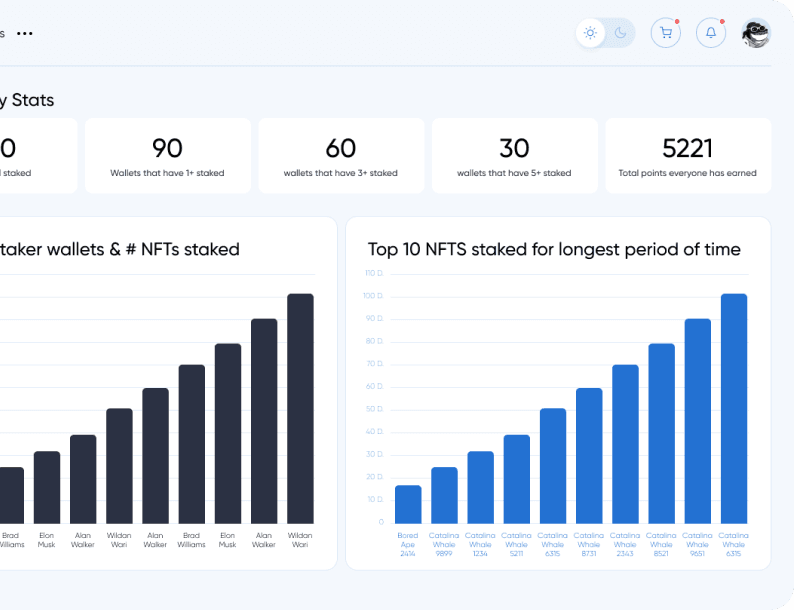Select the Catalina Whale 9651 bar
This screenshot has width=794, height=610.
[x=698, y=420]
